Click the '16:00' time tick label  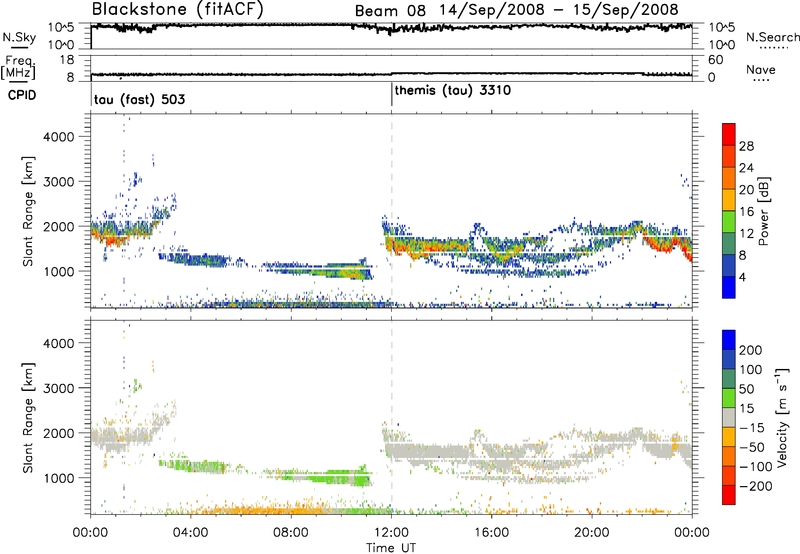[x=491, y=533]
